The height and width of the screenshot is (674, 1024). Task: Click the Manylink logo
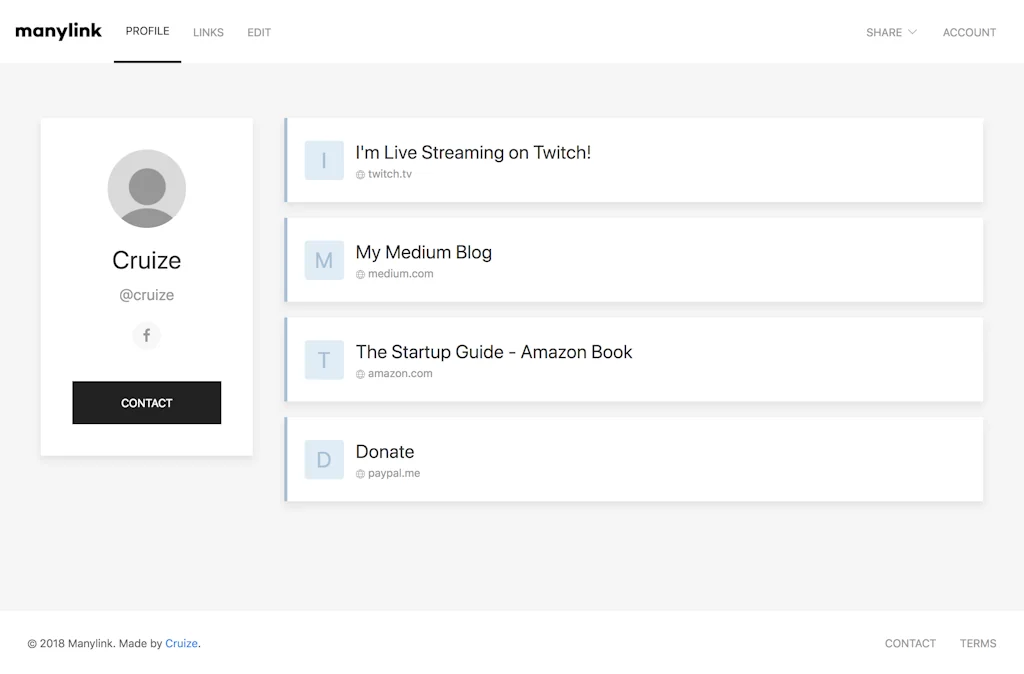(57, 30)
